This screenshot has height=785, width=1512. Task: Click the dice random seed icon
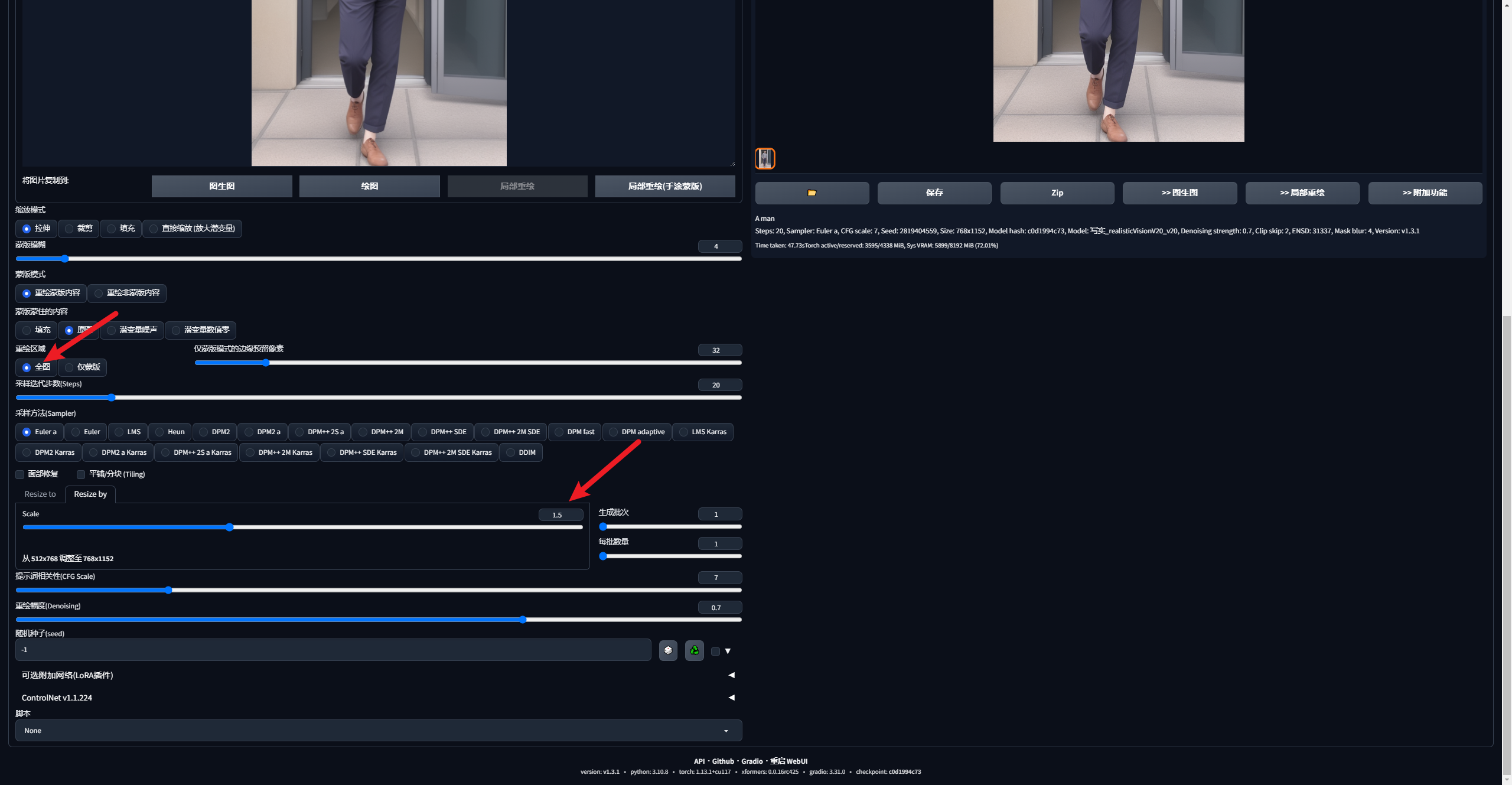point(668,650)
